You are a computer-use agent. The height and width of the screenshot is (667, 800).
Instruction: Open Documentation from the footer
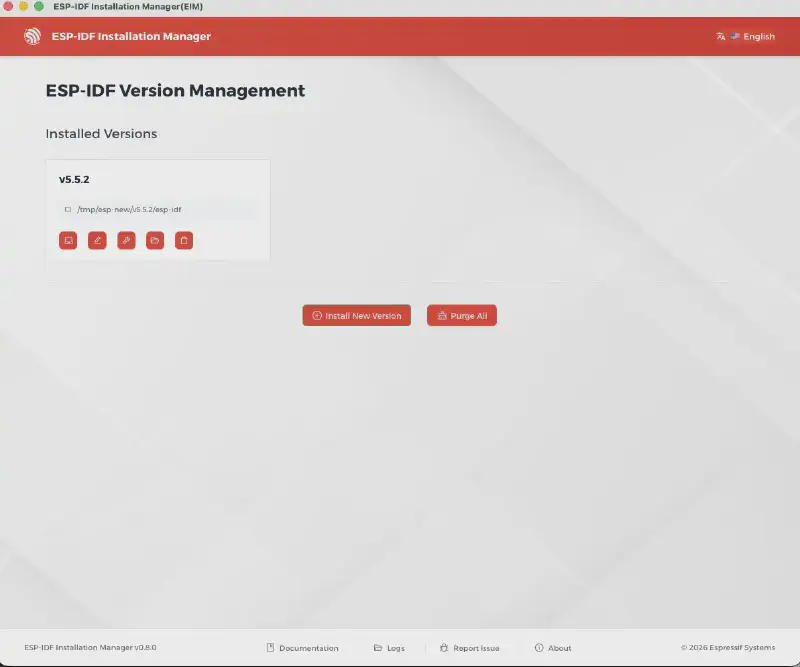click(309, 647)
